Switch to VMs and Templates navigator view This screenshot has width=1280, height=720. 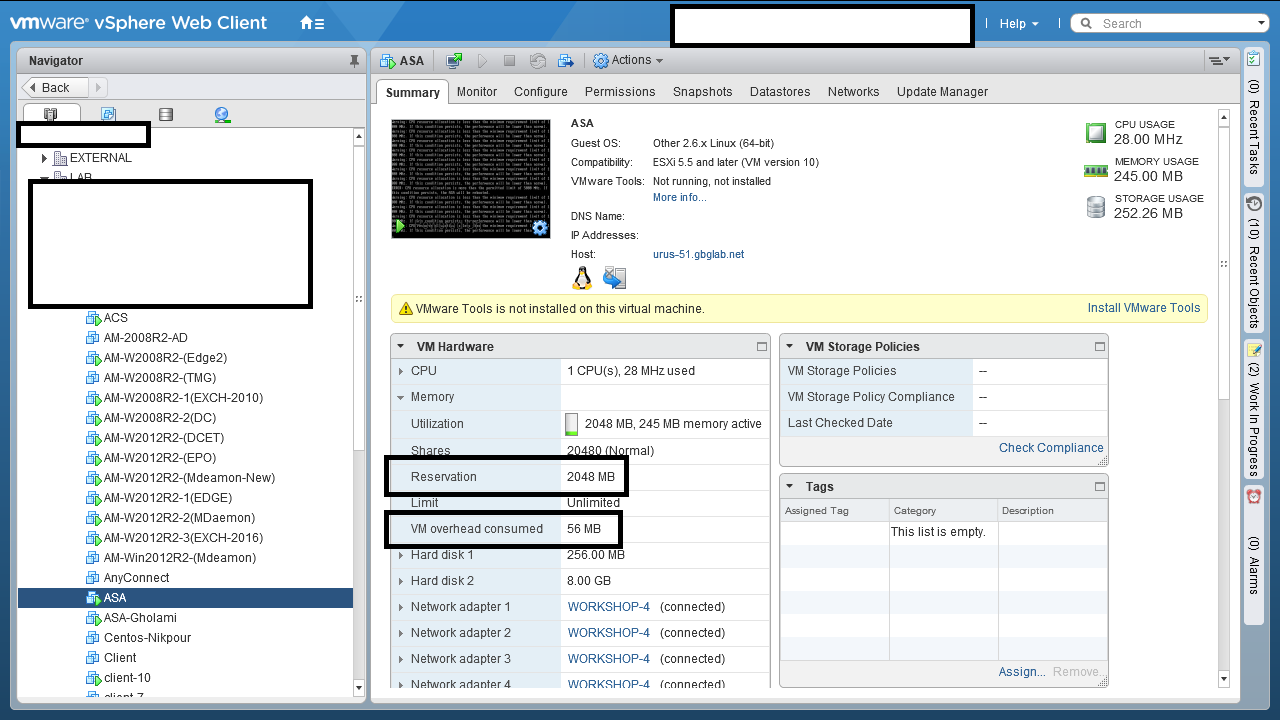108,115
